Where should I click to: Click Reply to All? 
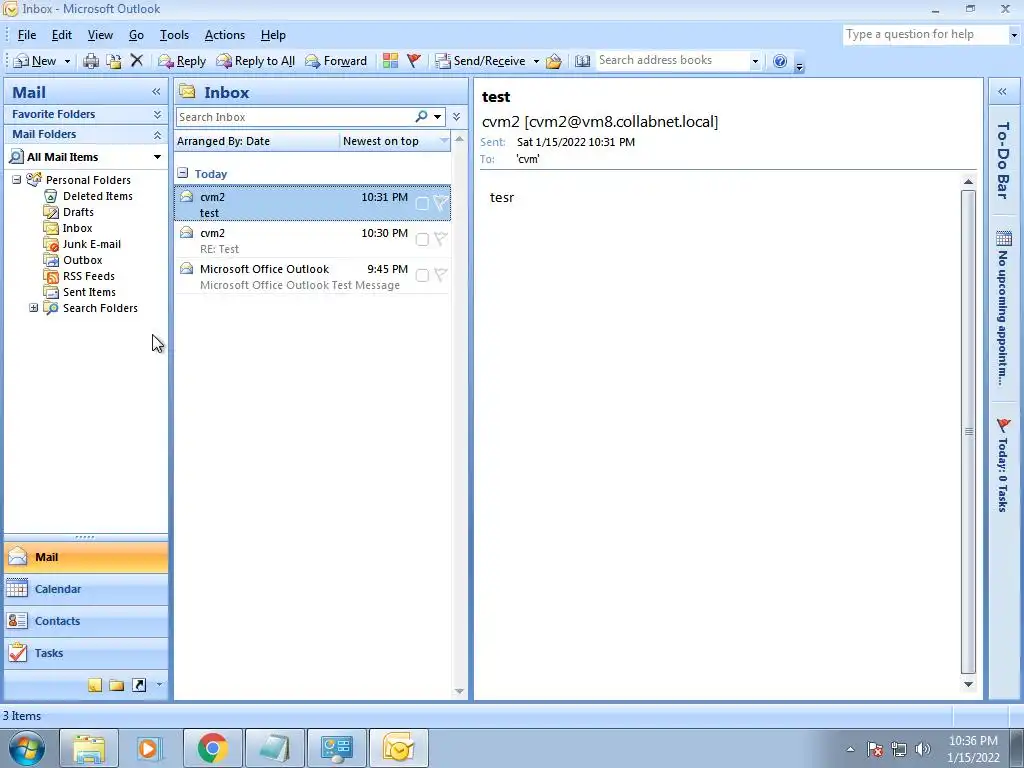pos(256,61)
